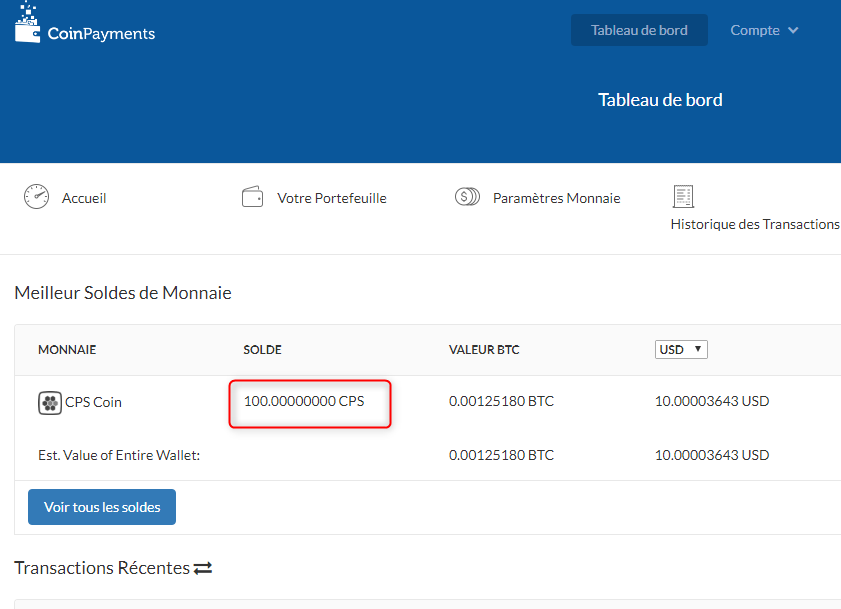The image size is (841, 609).
Task: Click the Voir tous les soldes button
Action: 102,507
